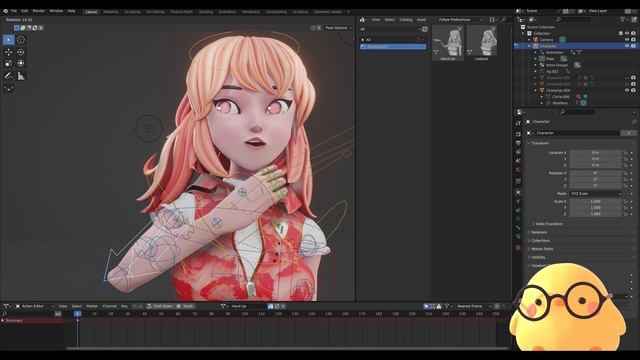The image size is (640, 360).
Task: Select the Move tool in viewport toolbar
Action: point(9,52)
